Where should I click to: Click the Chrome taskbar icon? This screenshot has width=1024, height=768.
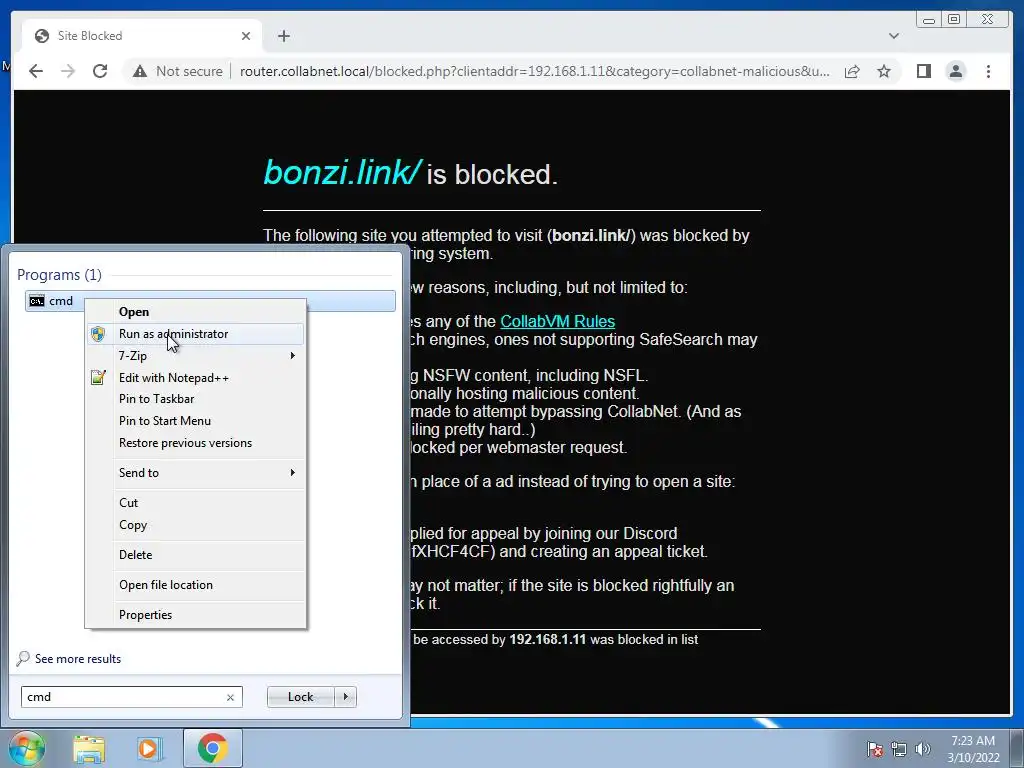point(212,748)
